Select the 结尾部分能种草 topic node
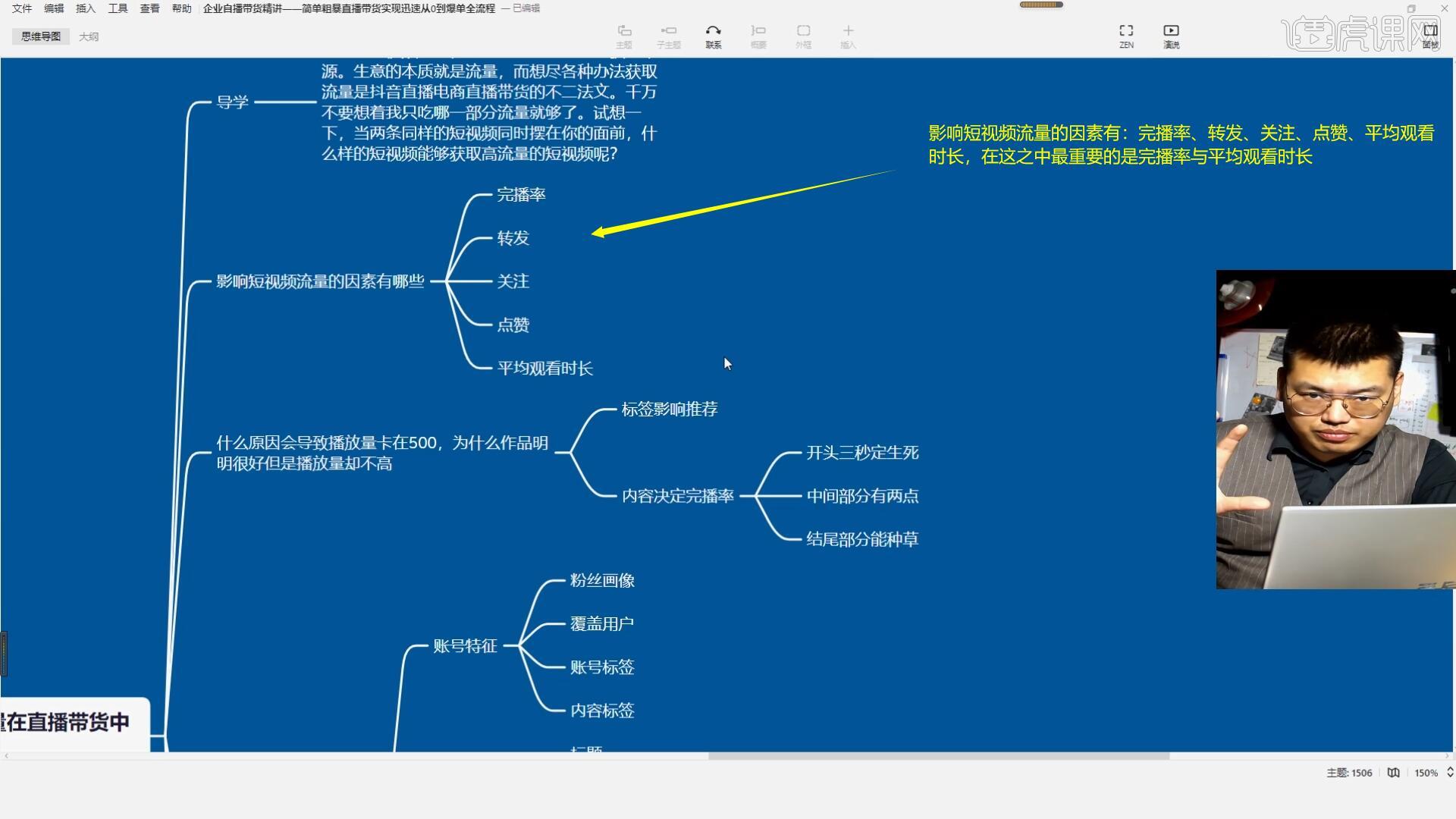 coord(862,539)
